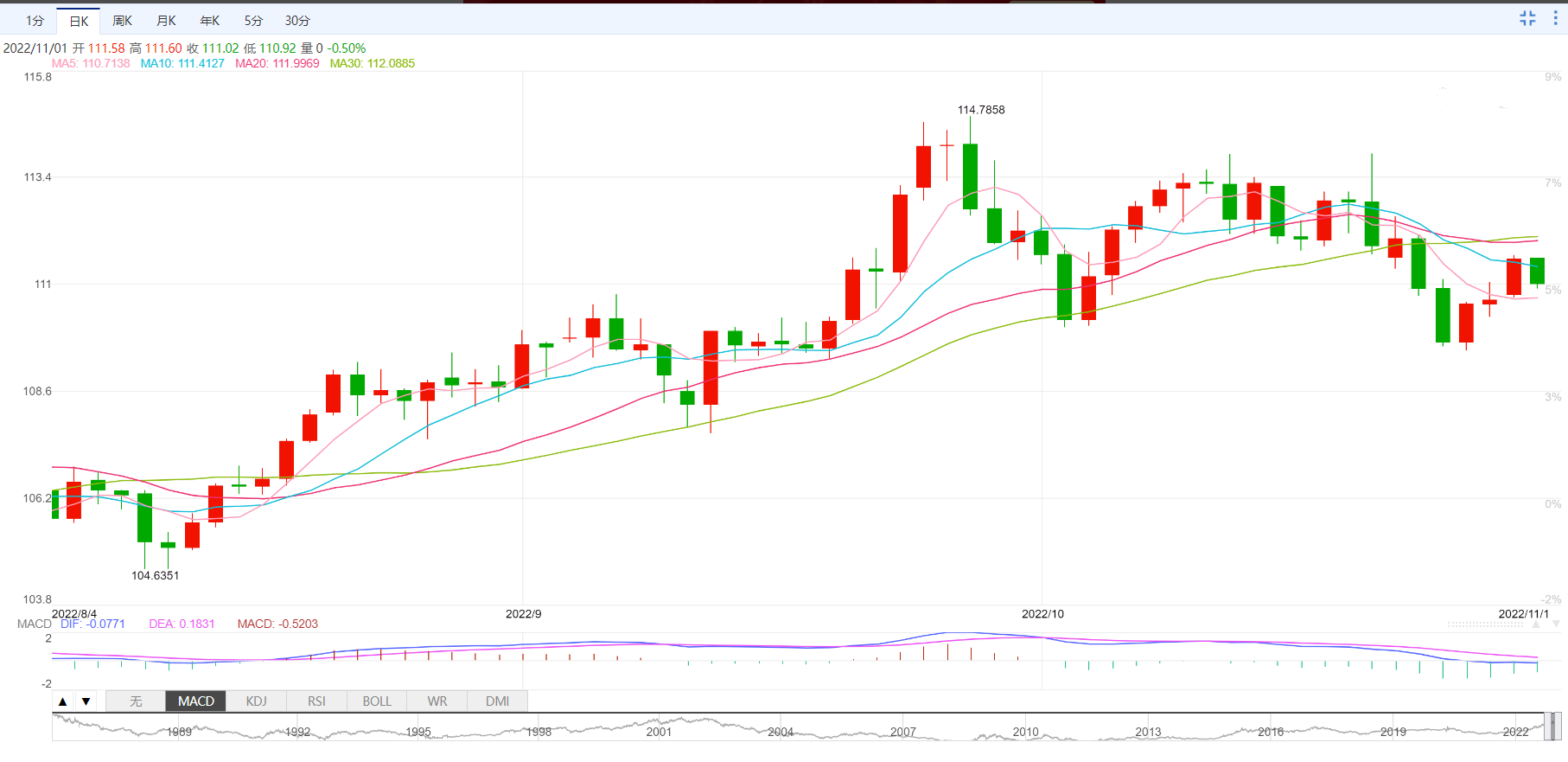Screen dimensions: 1568x762
Task: Click the gray down triangle at chart's right edge
Action: (x=1556, y=624)
